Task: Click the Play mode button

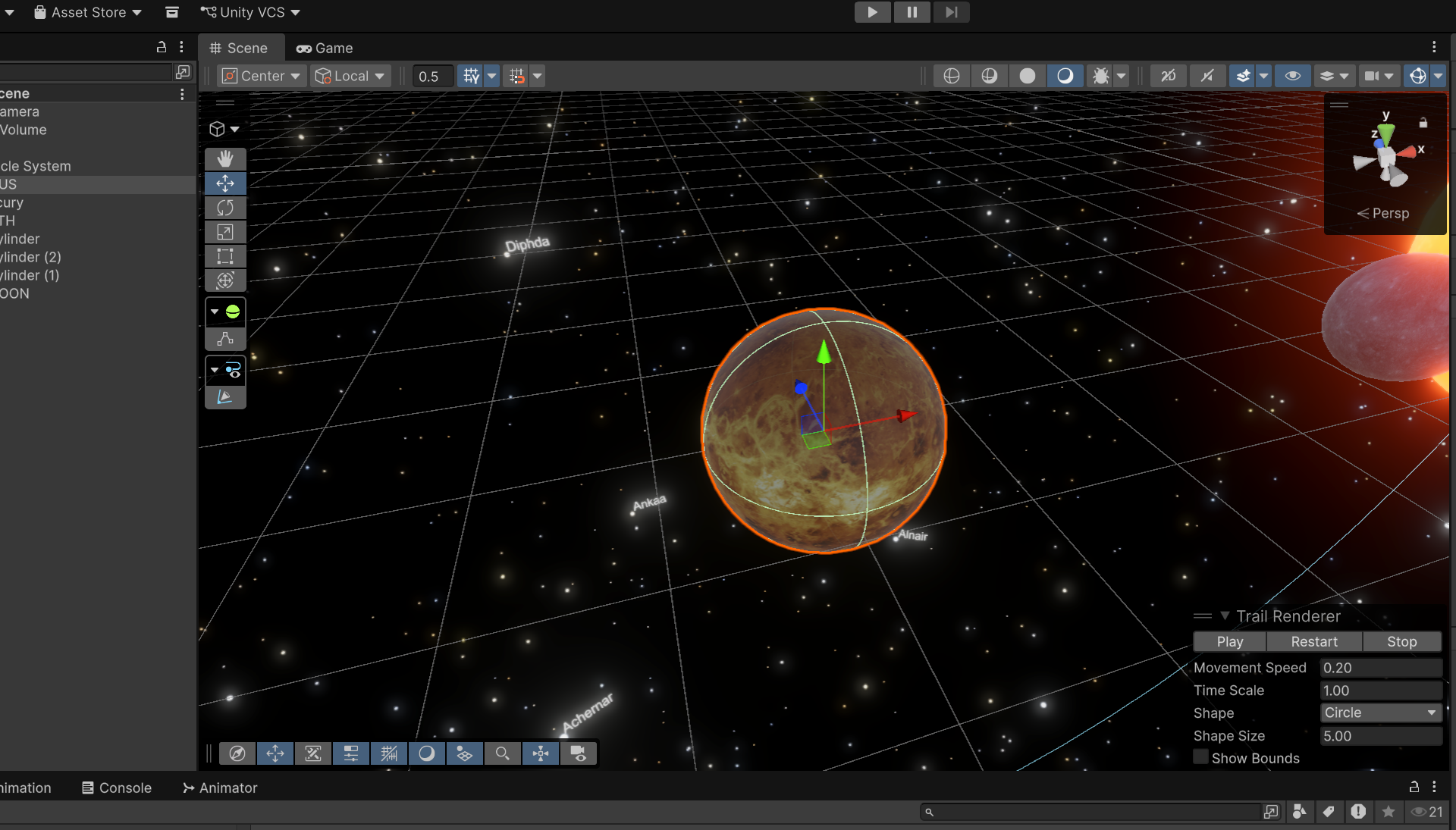Action: pyautogui.click(x=872, y=12)
